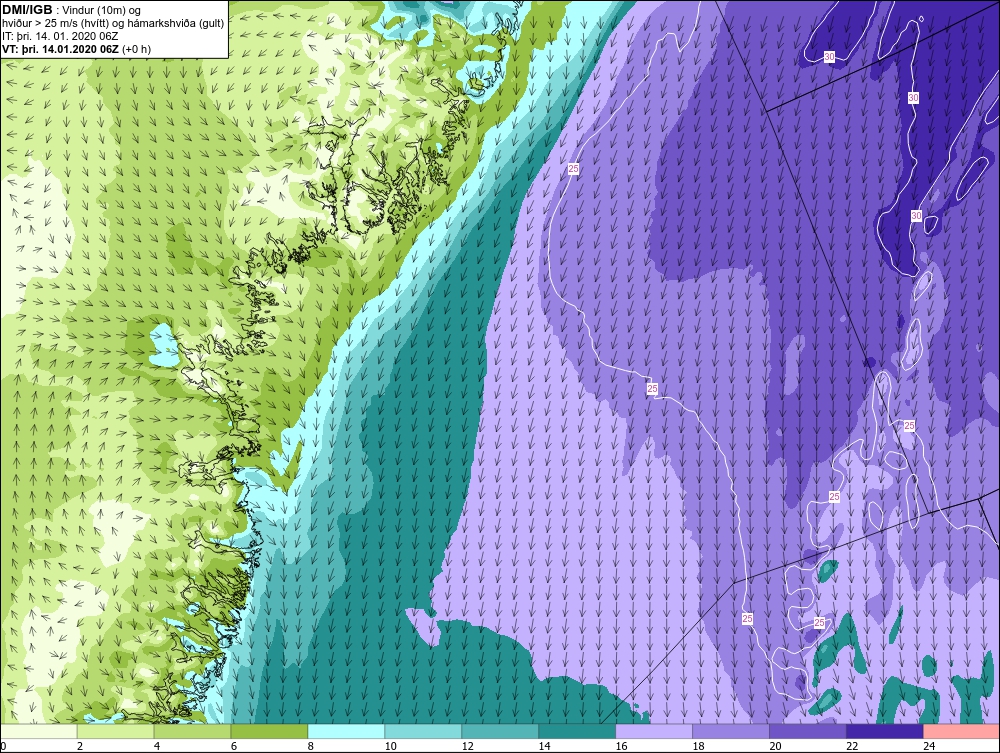Click the legend scale value '4'
This screenshot has height=753, width=1000.
[x=157, y=746]
